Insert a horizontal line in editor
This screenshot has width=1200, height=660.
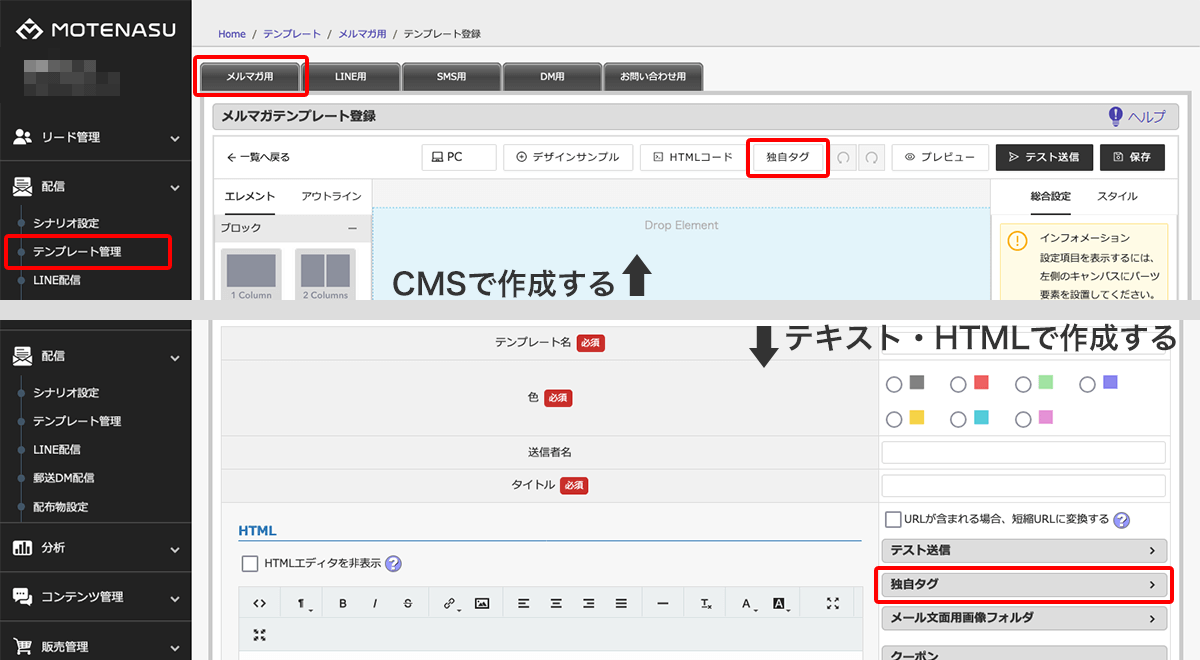coord(662,603)
